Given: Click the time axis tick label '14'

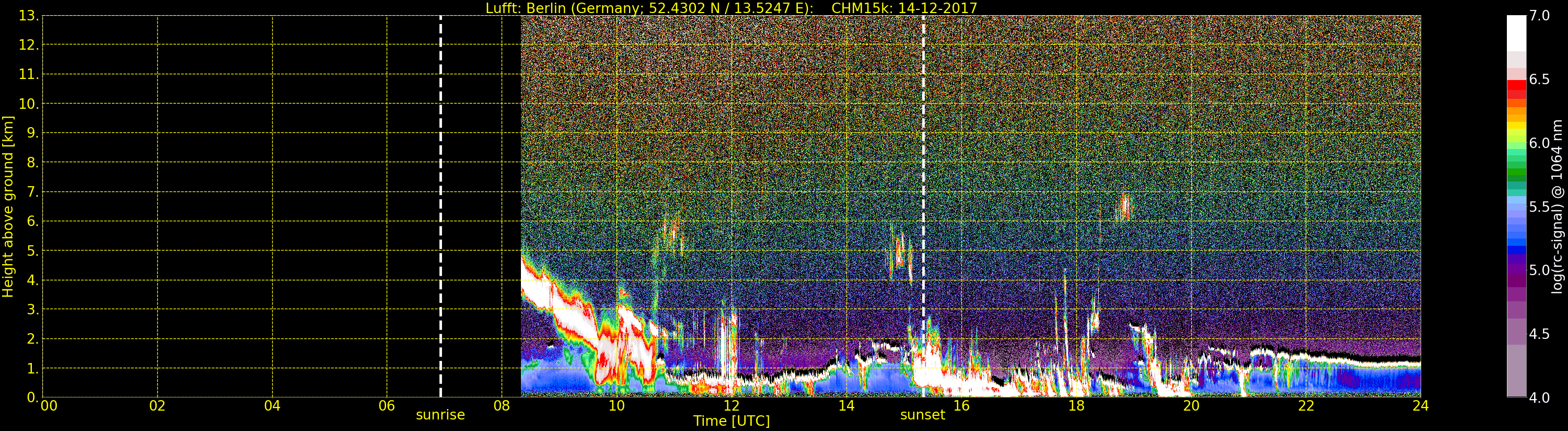Looking at the screenshot, I should (x=846, y=405).
